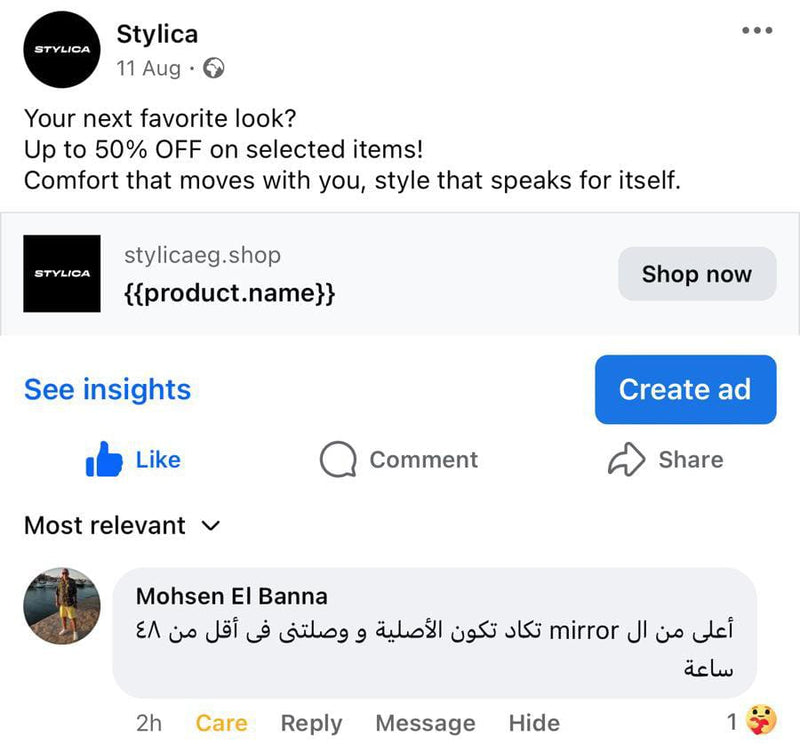Click the Stylica page name

[x=157, y=34]
